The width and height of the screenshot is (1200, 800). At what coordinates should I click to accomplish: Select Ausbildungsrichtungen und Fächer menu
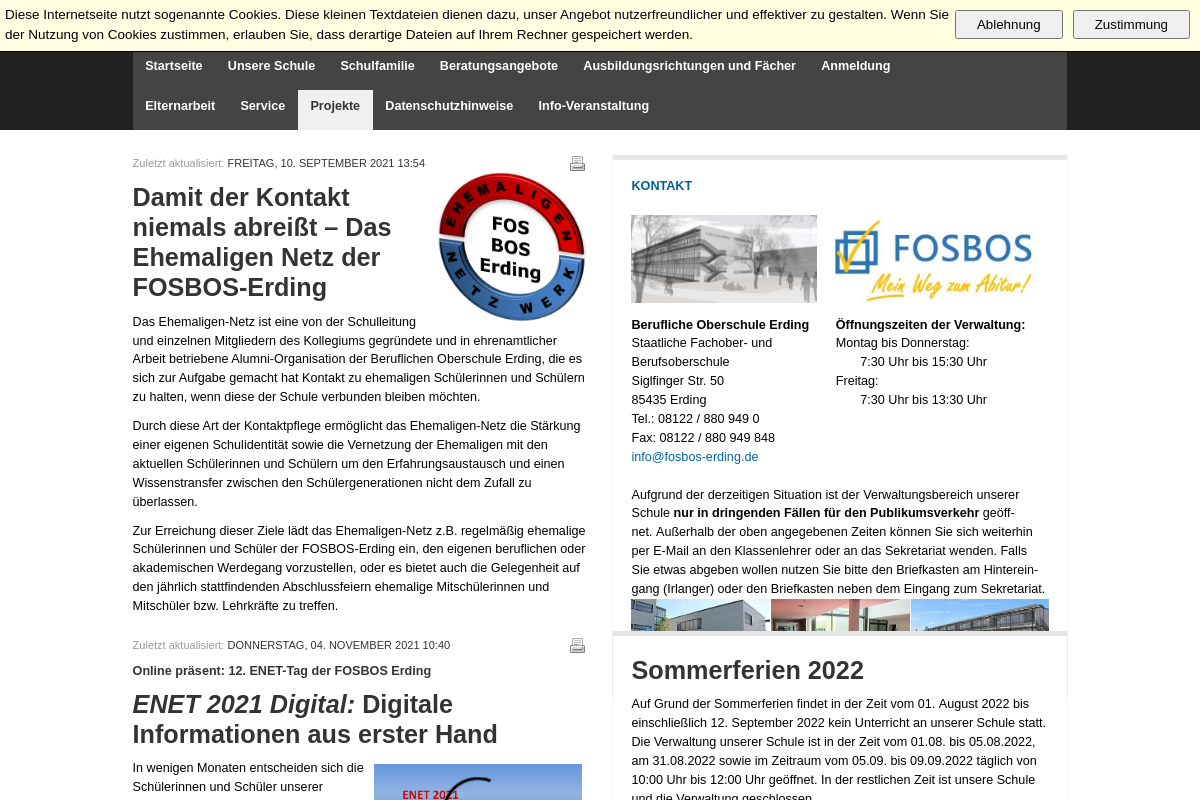pyautogui.click(x=689, y=66)
